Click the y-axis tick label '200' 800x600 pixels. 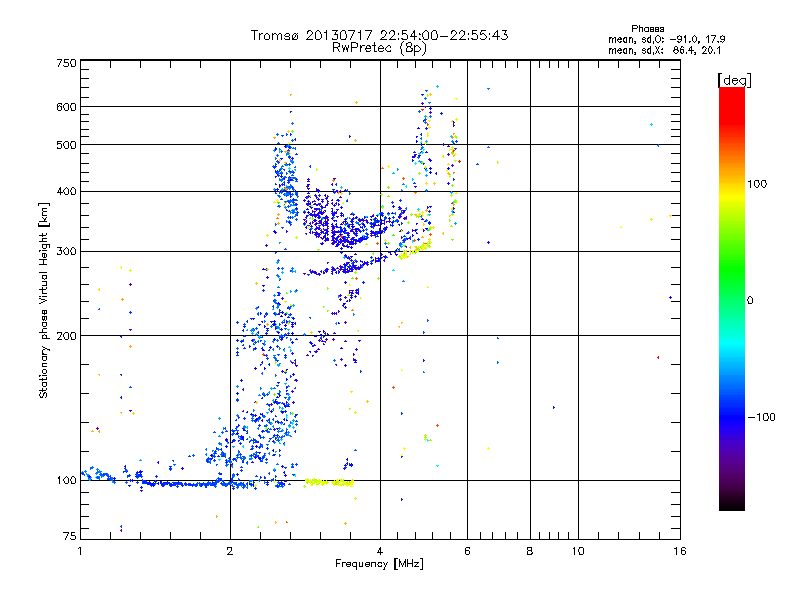[66, 336]
